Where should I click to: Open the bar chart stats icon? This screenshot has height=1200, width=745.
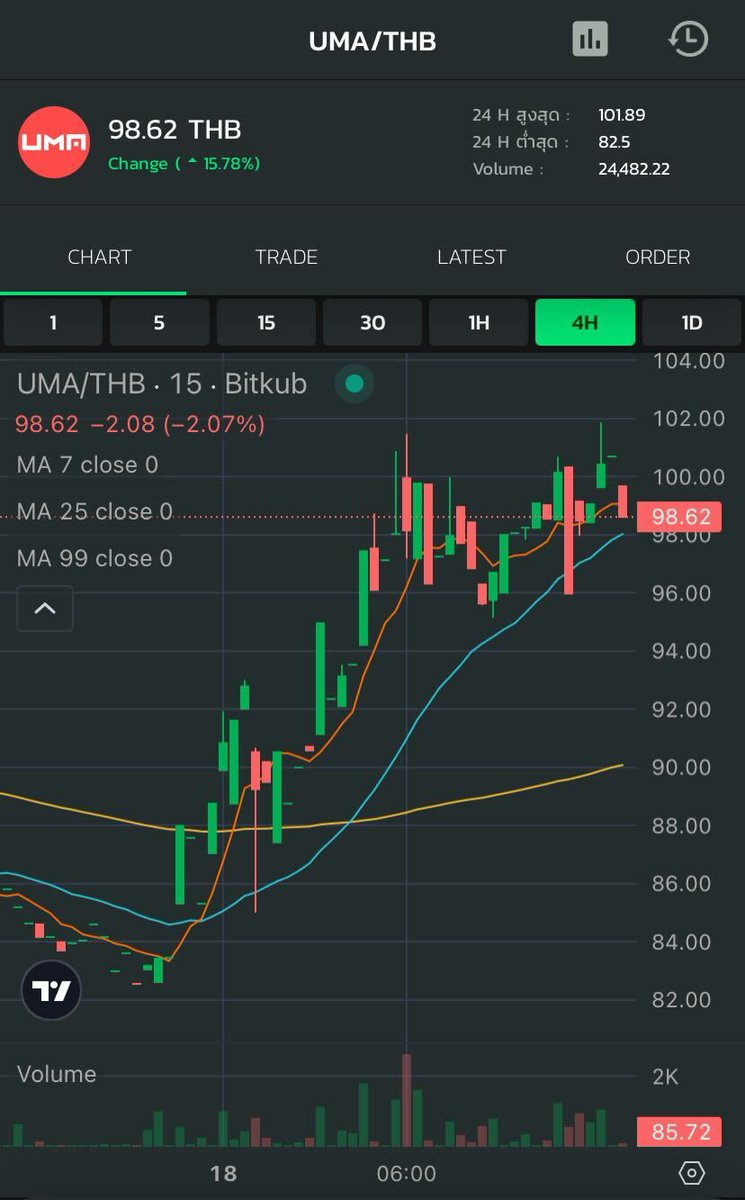(x=590, y=39)
